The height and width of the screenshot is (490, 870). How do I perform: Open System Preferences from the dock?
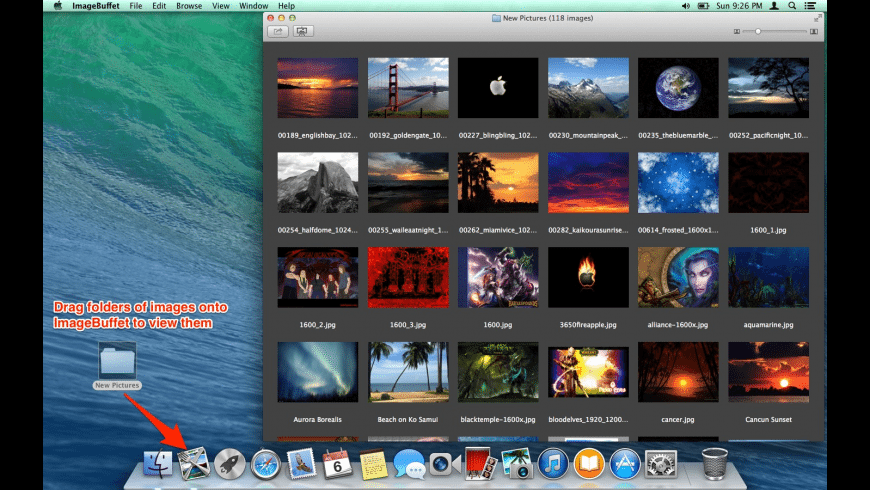(x=661, y=464)
